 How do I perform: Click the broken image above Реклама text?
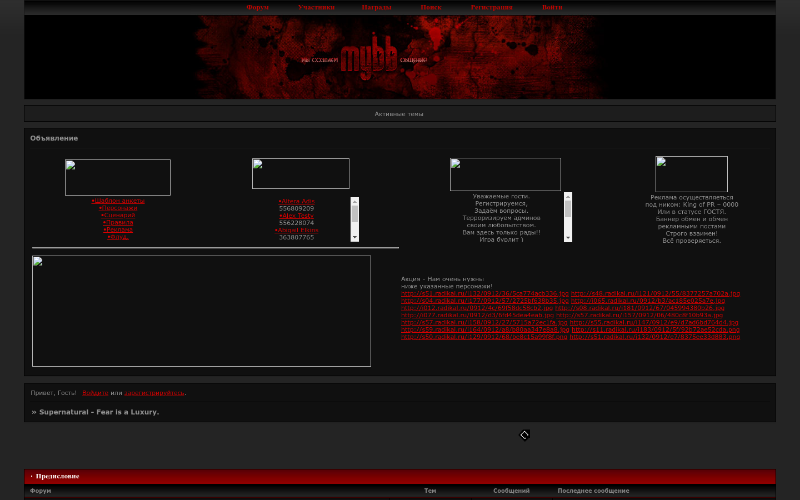pyautogui.click(x=691, y=174)
